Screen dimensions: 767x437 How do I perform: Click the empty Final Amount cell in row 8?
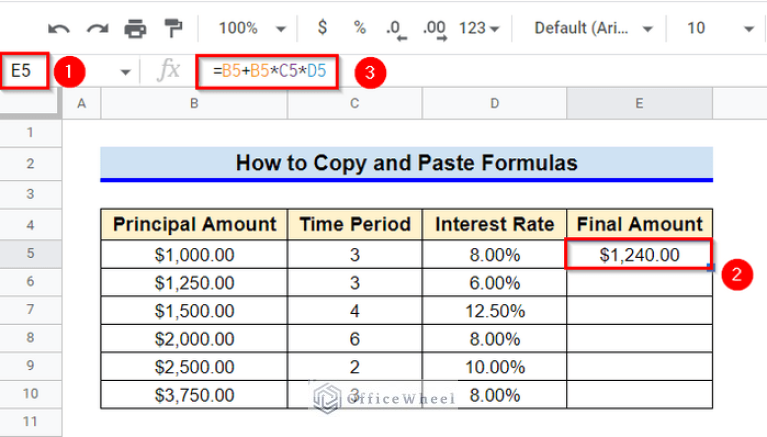coord(639,339)
